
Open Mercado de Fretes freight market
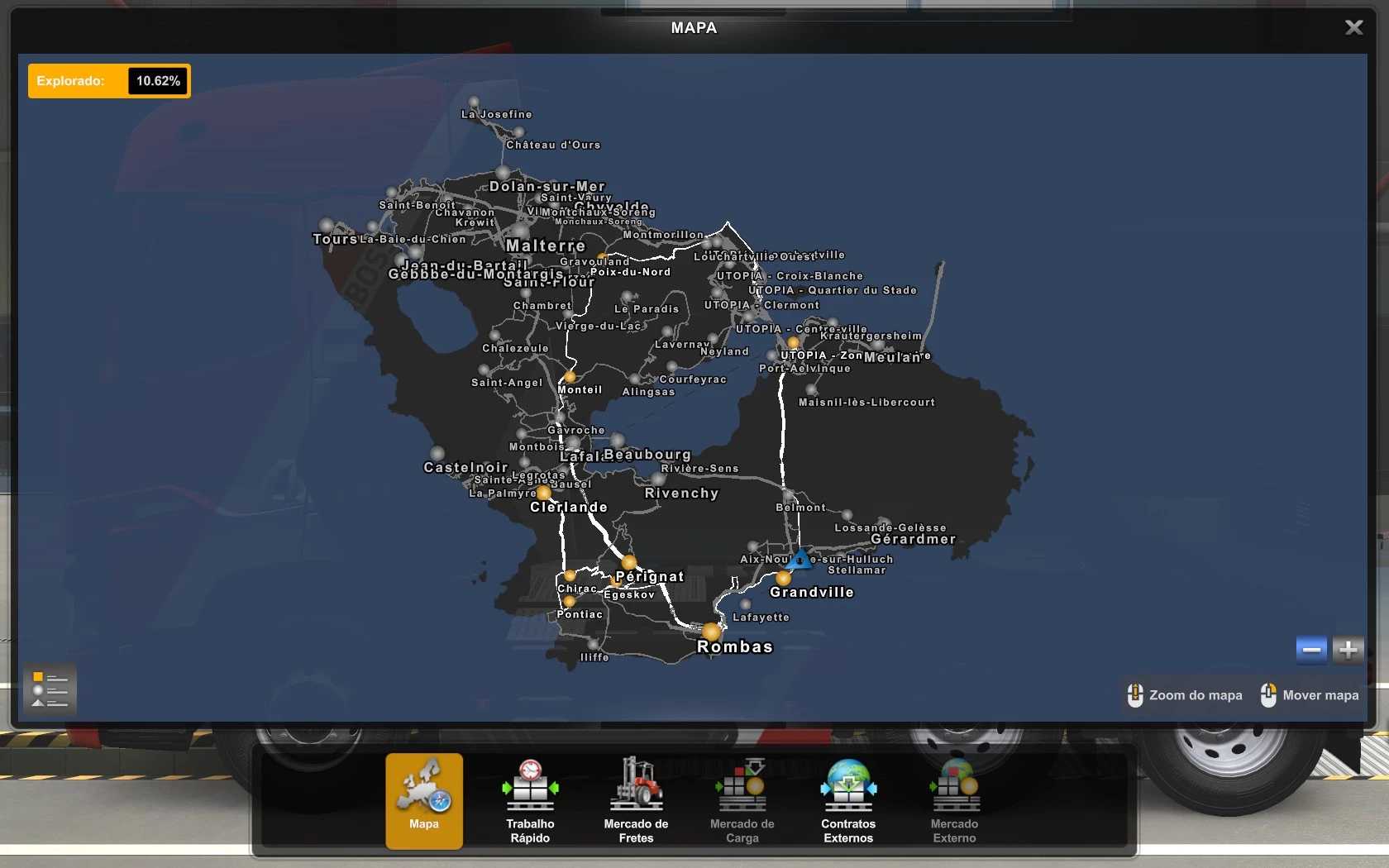tap(636, 799)
